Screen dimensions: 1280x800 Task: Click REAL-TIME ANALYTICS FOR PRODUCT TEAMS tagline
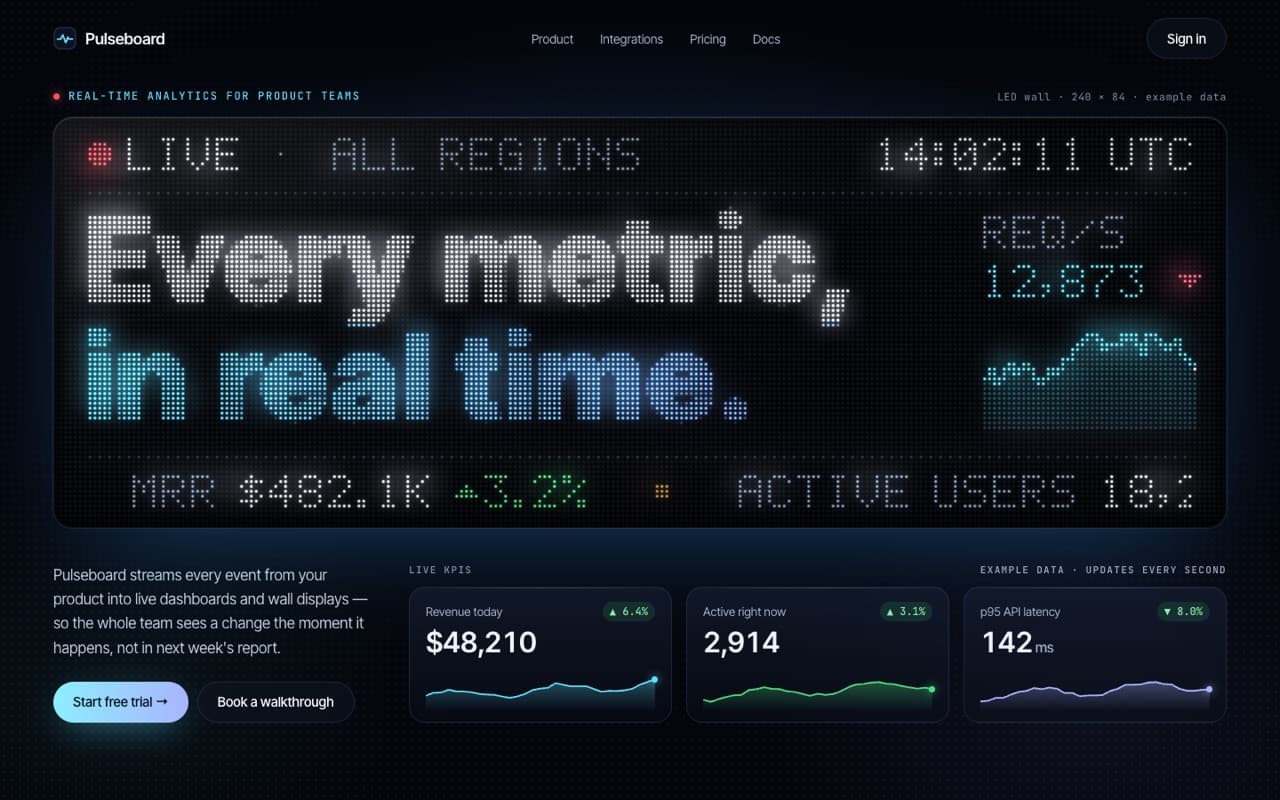coord(214,96)
